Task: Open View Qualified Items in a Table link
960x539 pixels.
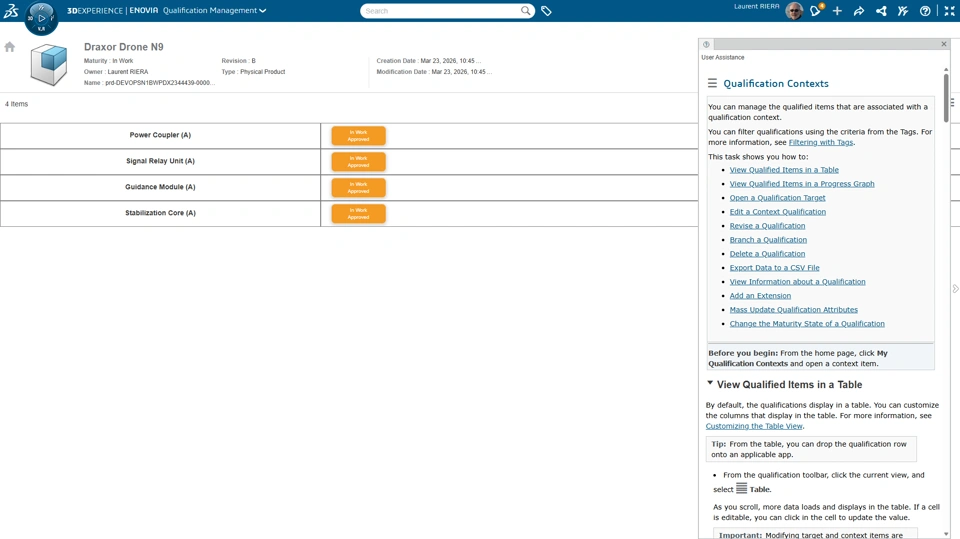Action: [x=784, y=170]
